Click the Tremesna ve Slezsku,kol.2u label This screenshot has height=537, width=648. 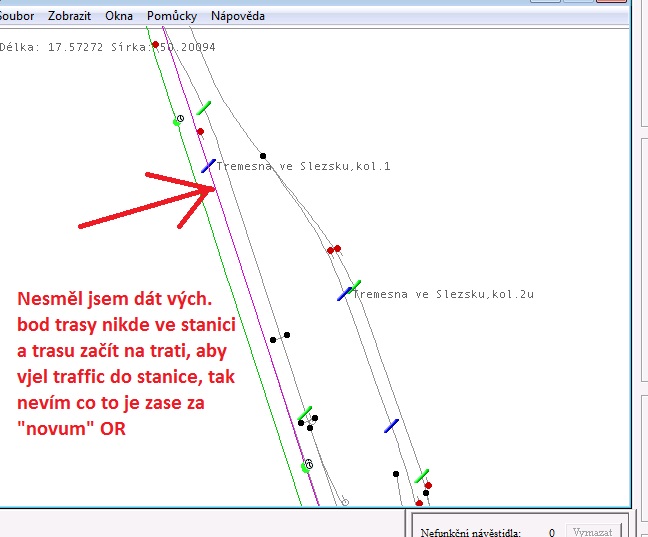(444, 294)
